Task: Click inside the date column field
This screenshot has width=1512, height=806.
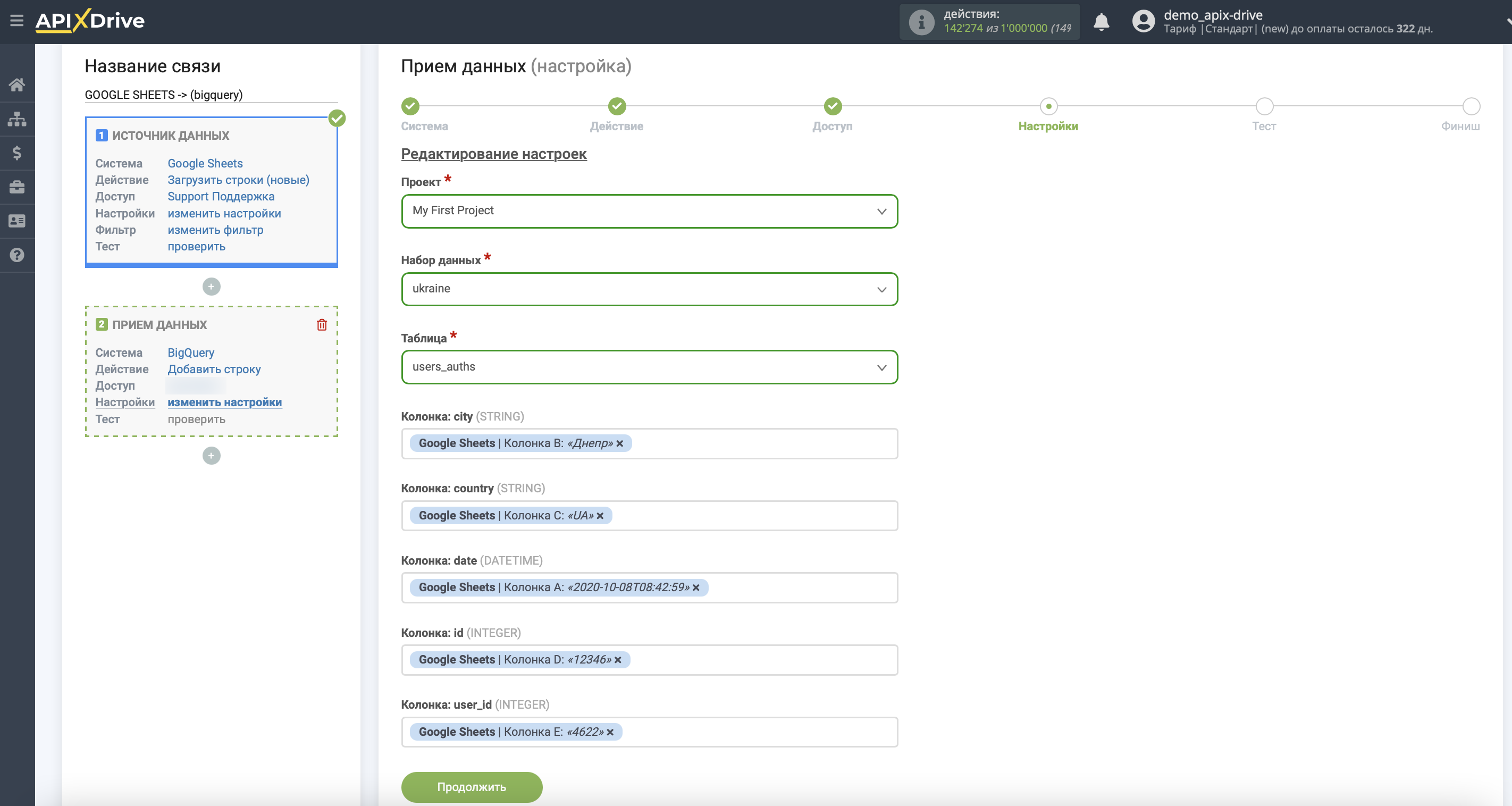Action: 649,587
